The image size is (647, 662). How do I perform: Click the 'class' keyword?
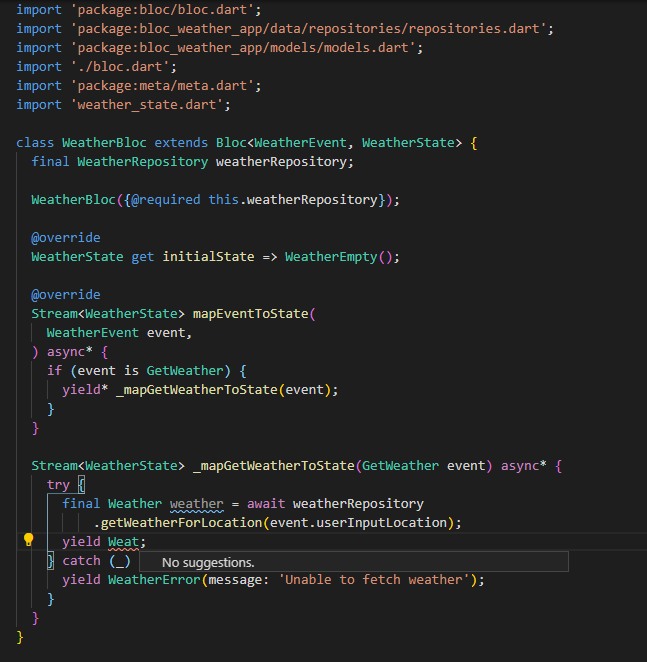point(35,142)
